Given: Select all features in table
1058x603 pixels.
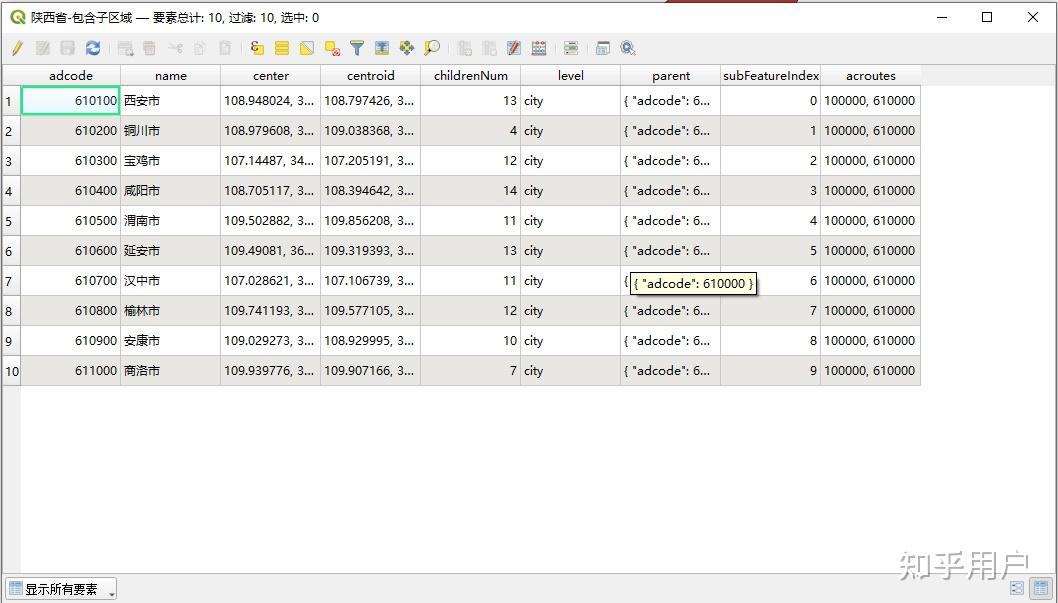Looking at the screenshot, I should [x=282, y=48].
